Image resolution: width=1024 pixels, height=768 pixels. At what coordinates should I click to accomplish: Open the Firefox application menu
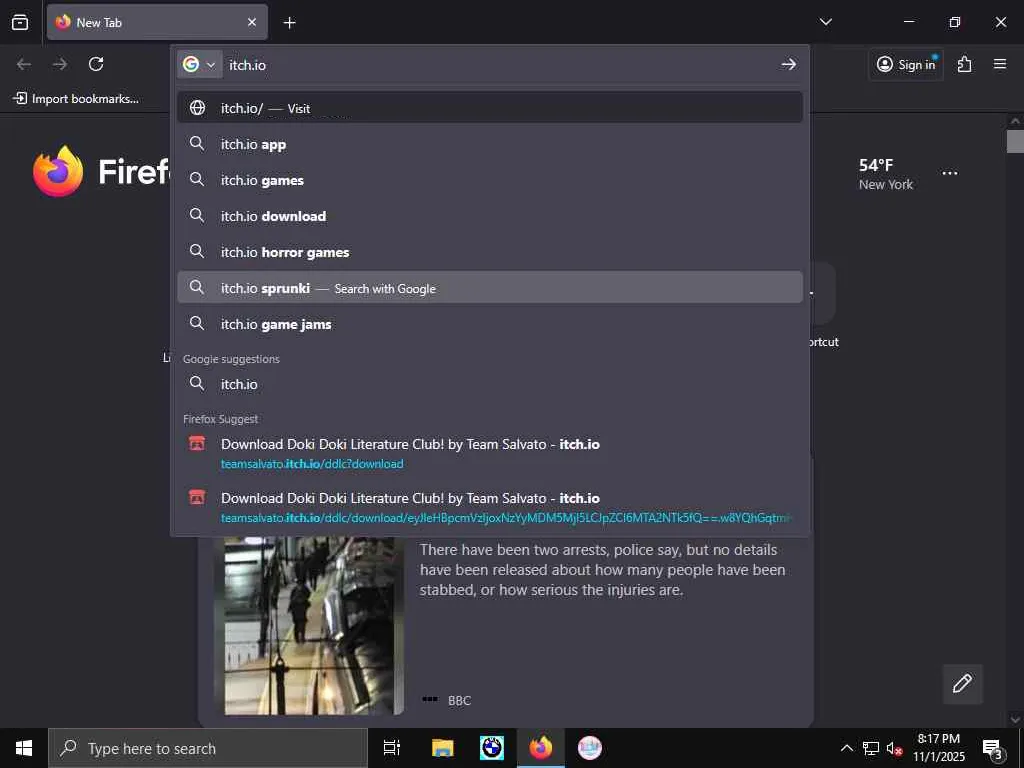tap(1000, 64)
